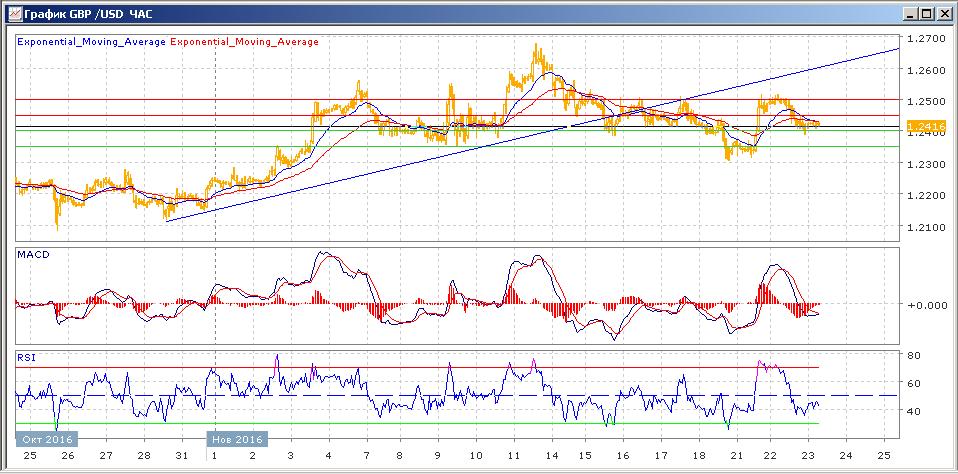The height and width of the screenshot is (474, 958).
Task: Click date 31 on the time axis
Action: pos(180,455)
